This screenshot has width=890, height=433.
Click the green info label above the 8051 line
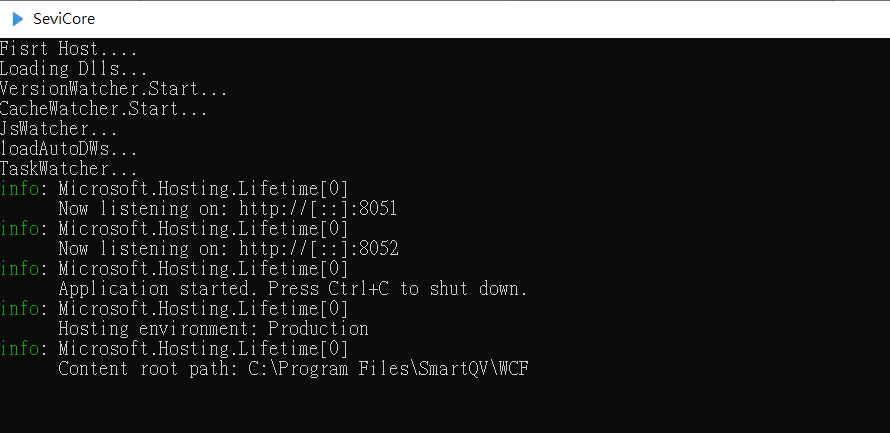coord(20,189)
